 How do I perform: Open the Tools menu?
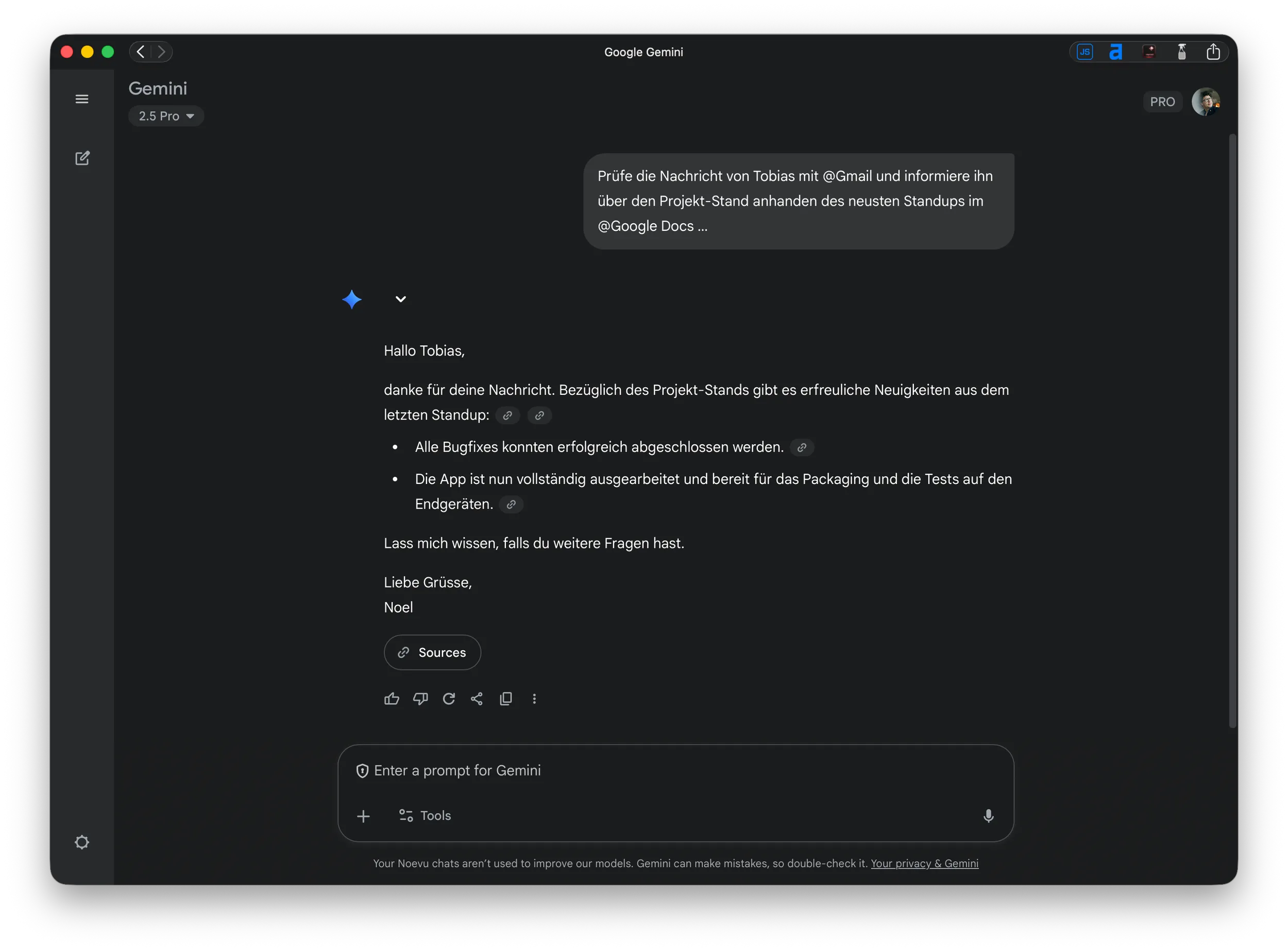pyautogui.click(x=425, y=816)
